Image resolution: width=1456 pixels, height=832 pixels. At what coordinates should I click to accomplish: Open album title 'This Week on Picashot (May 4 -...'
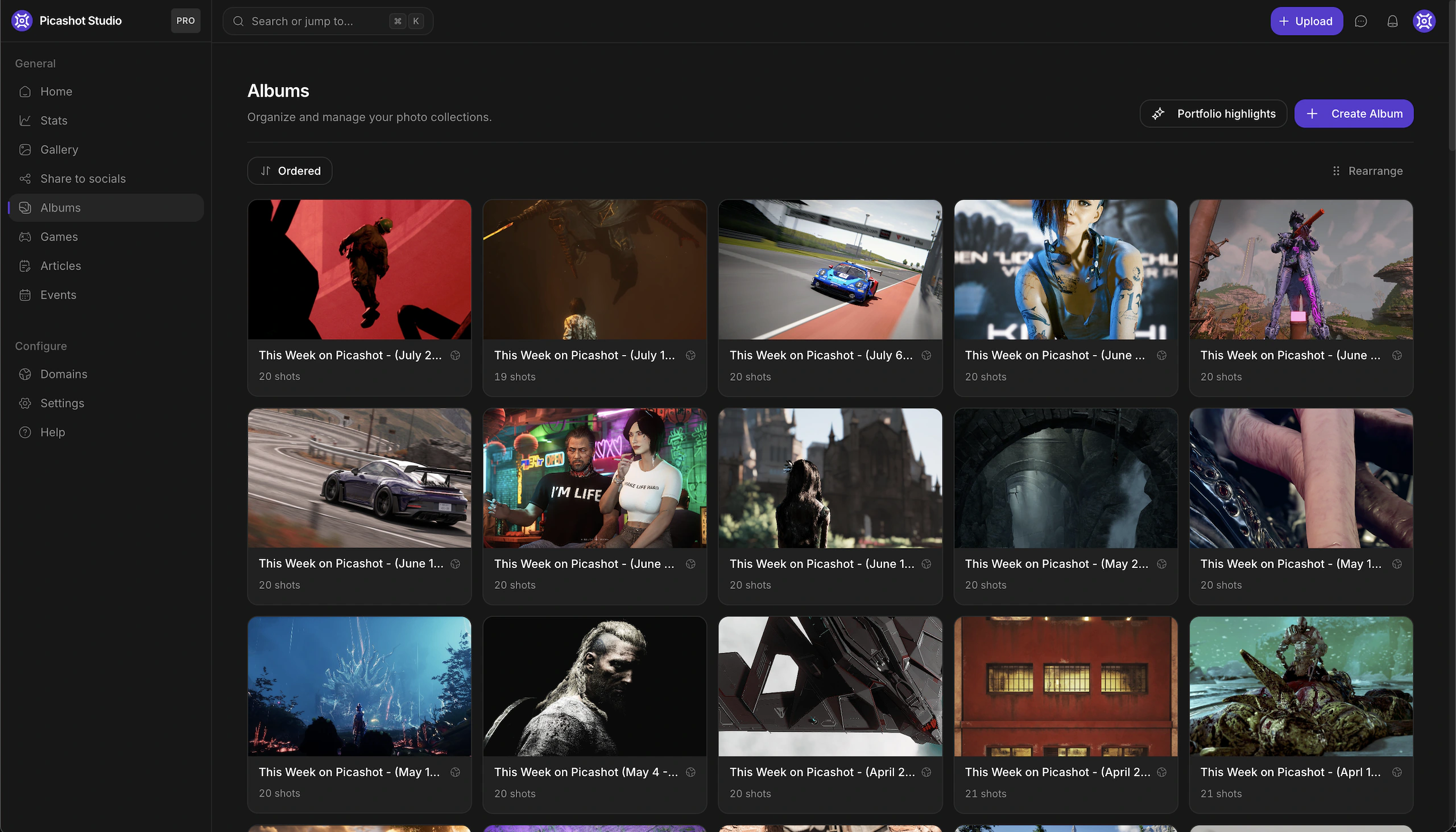[x=586, y=772]
